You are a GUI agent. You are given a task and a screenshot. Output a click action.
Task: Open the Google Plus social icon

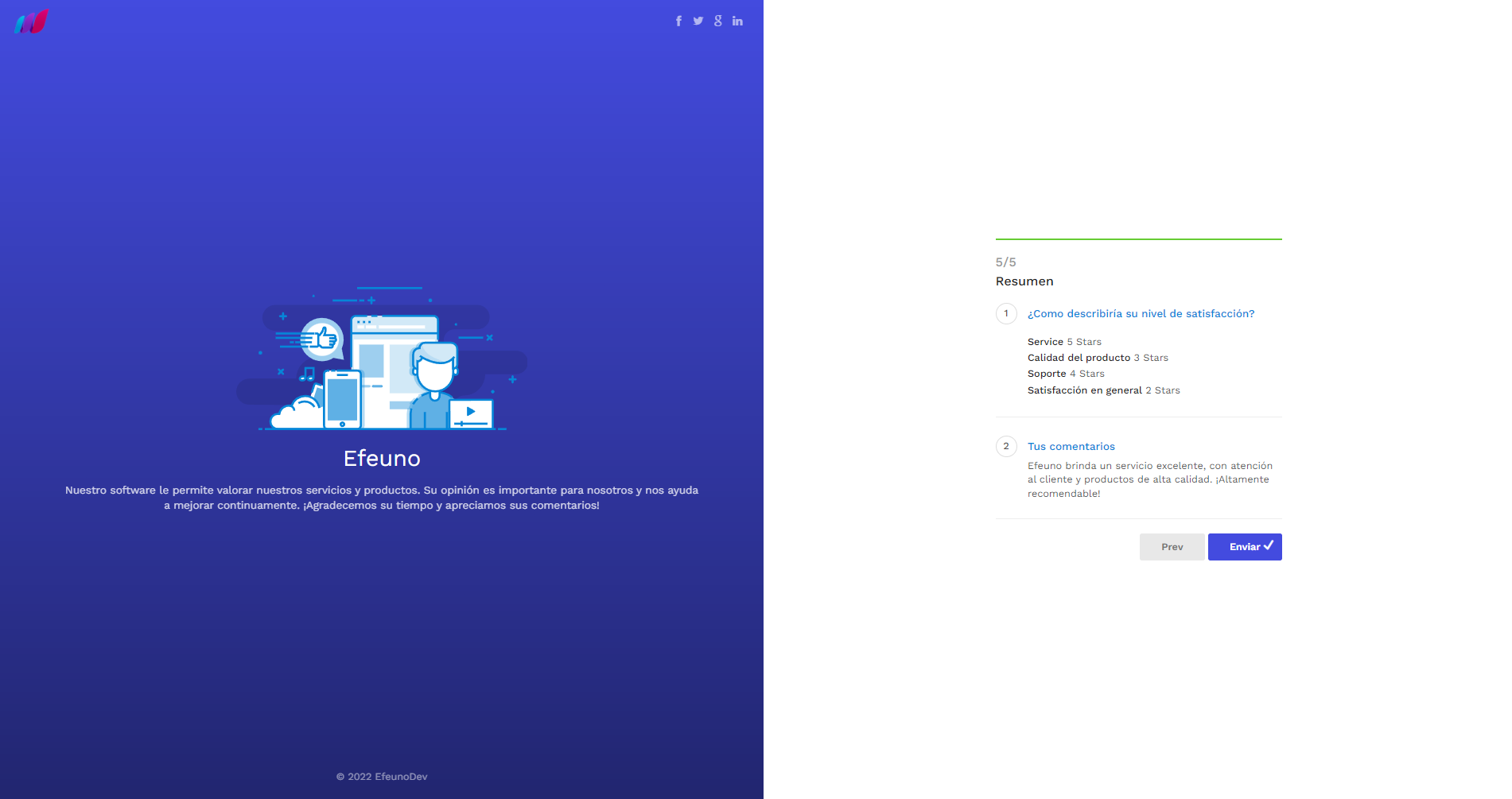[x=718, y=21]
